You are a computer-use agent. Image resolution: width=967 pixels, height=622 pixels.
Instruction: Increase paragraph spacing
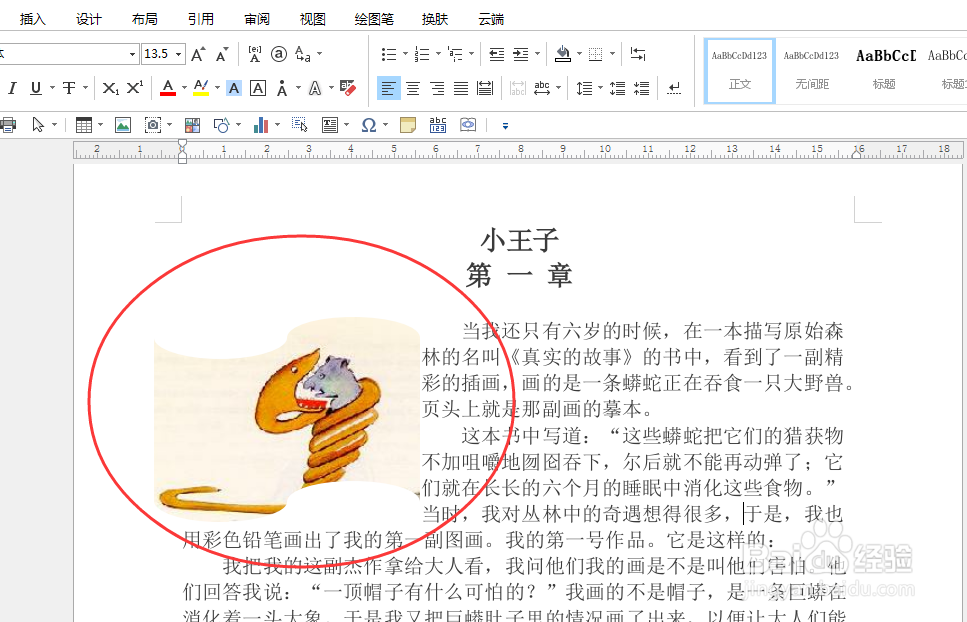(x=617, y=88)
